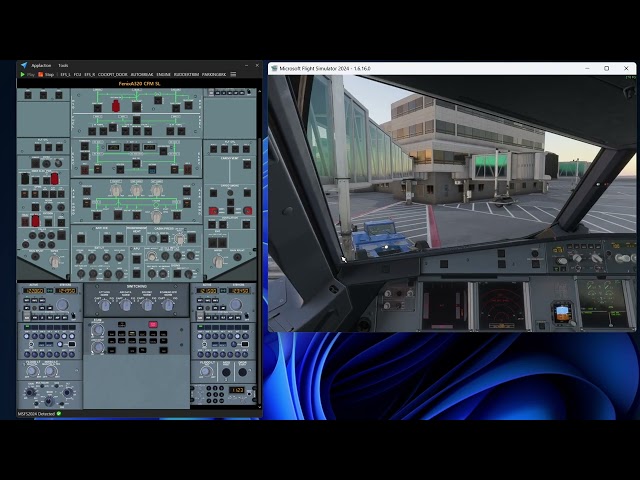Toggle the right radio panel ON/OFF switch
Screen dimensions: 640x480
[247, 316]
